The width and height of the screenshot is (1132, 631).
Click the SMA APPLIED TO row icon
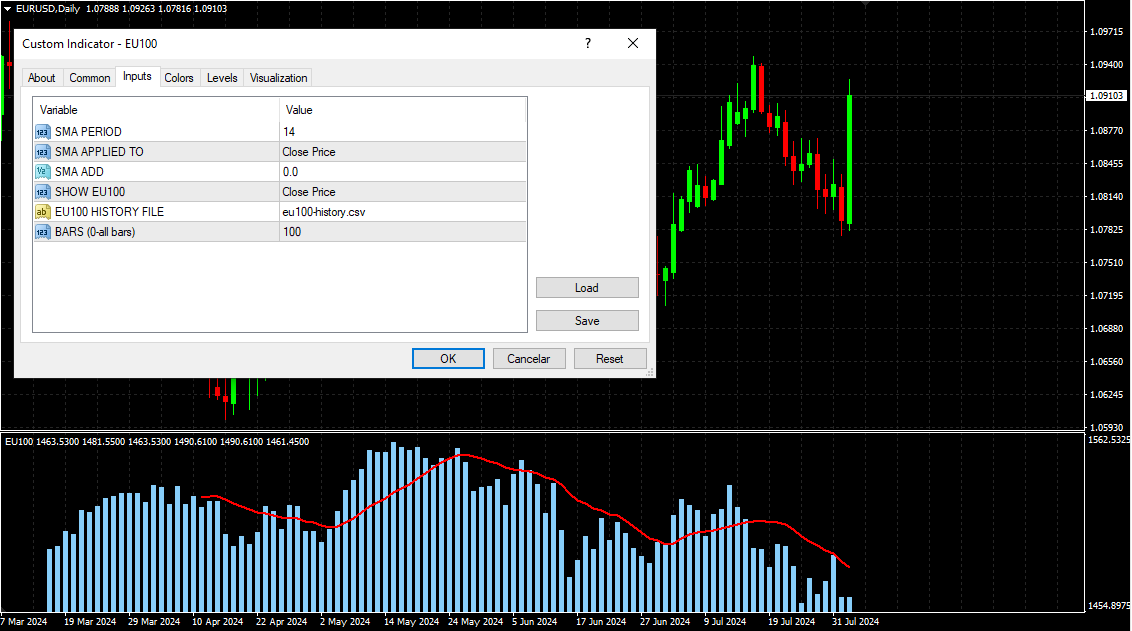pos(43,152)
